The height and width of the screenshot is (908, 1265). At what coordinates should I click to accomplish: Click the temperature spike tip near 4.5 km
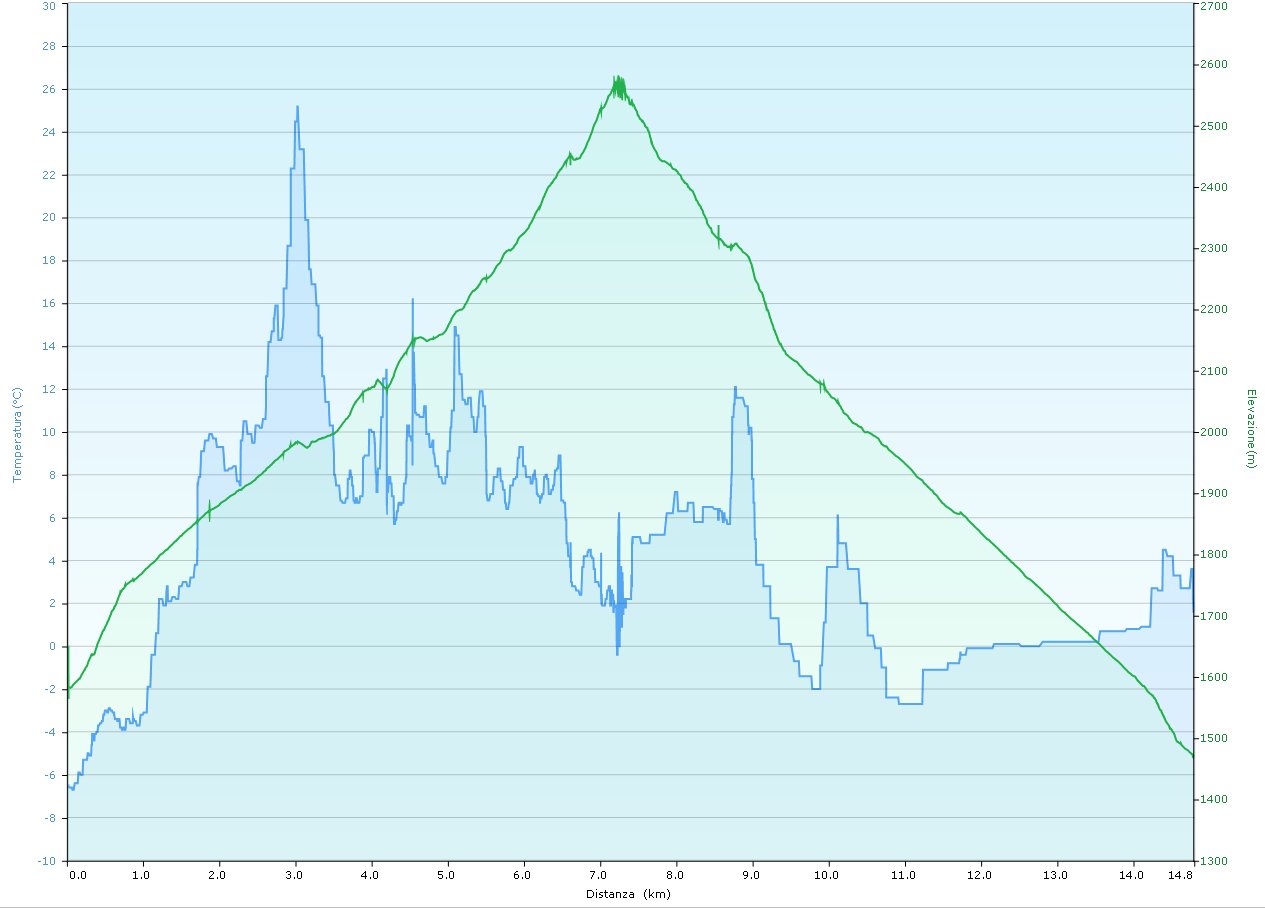pos(412,299)
